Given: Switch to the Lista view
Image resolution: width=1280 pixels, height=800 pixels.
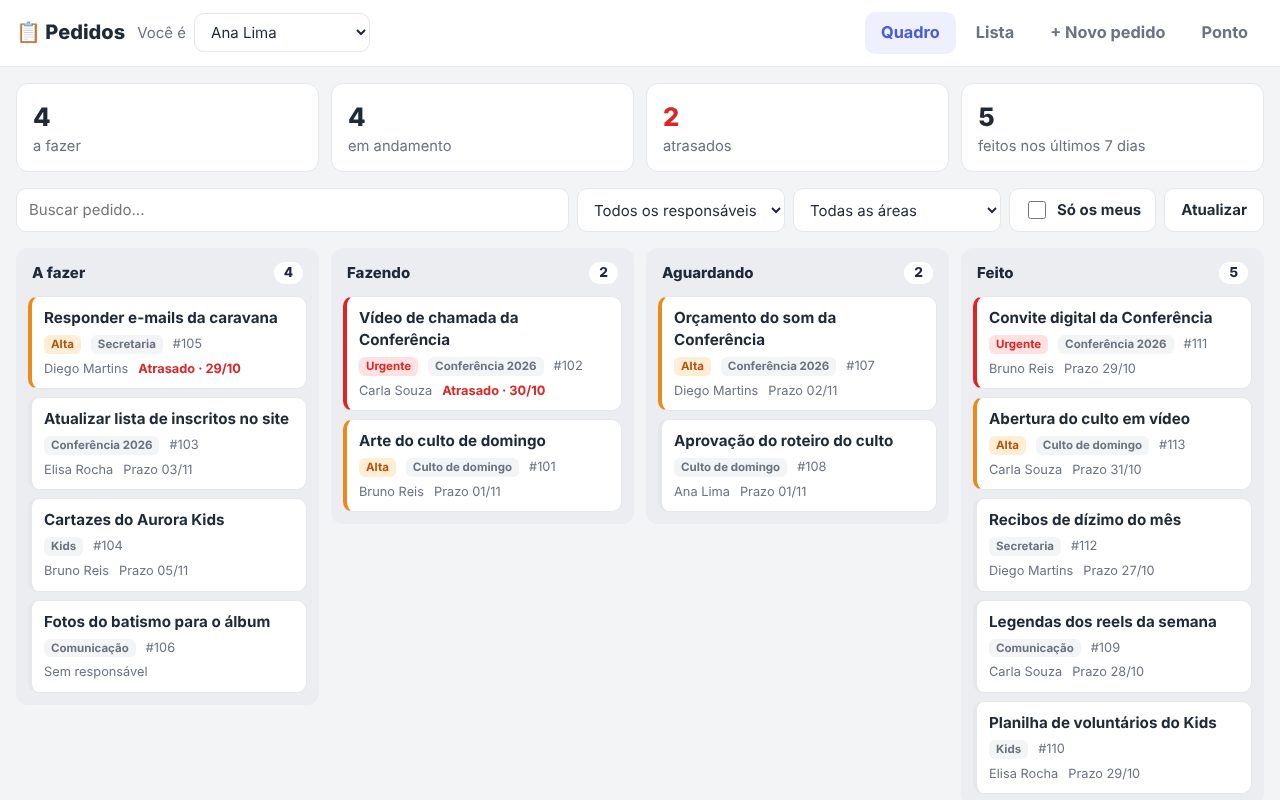Looking at the screenshot, I should click(995, 32).
